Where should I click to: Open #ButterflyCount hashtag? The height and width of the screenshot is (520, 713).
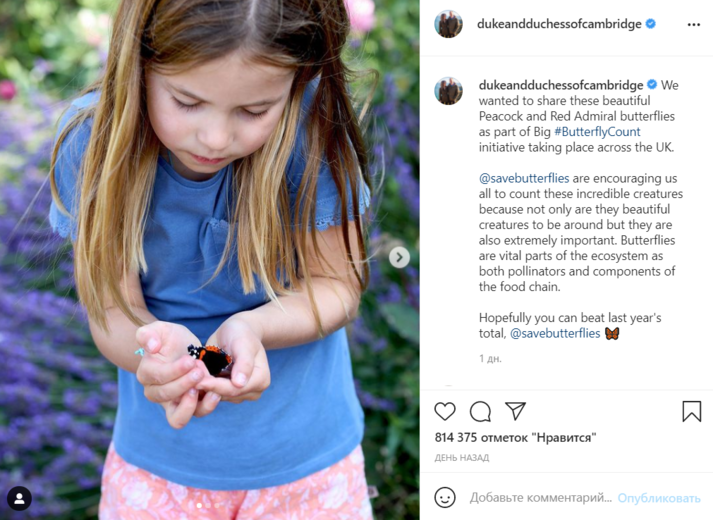point(597,132)
